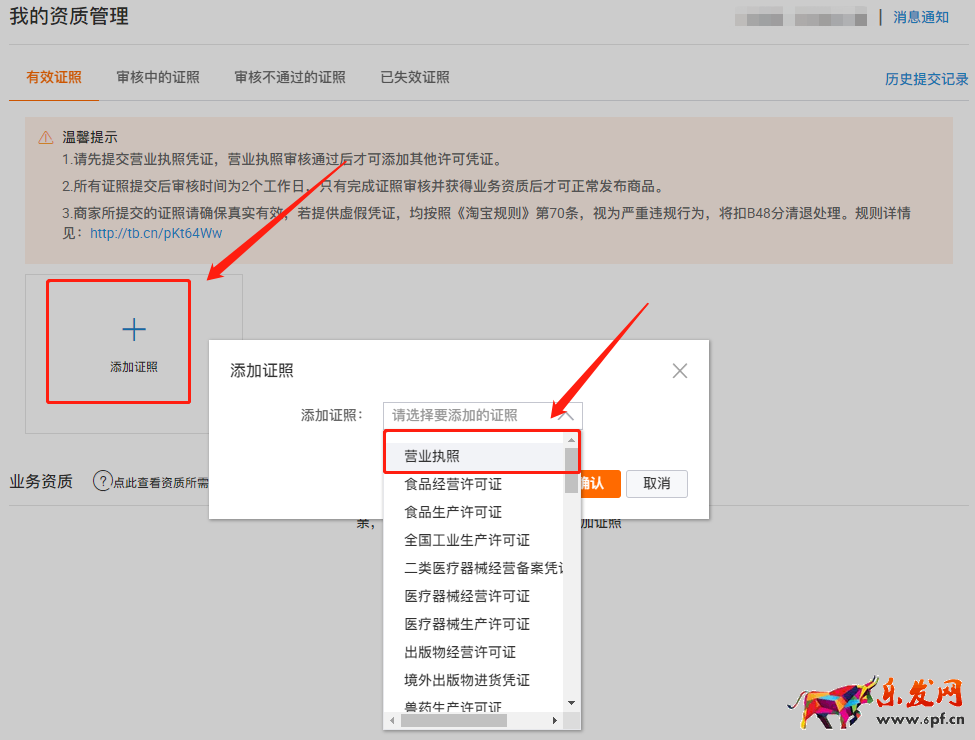Screen dimensions: 975x740
Task: Click the question mark help icon
Action: pos(102,481)
